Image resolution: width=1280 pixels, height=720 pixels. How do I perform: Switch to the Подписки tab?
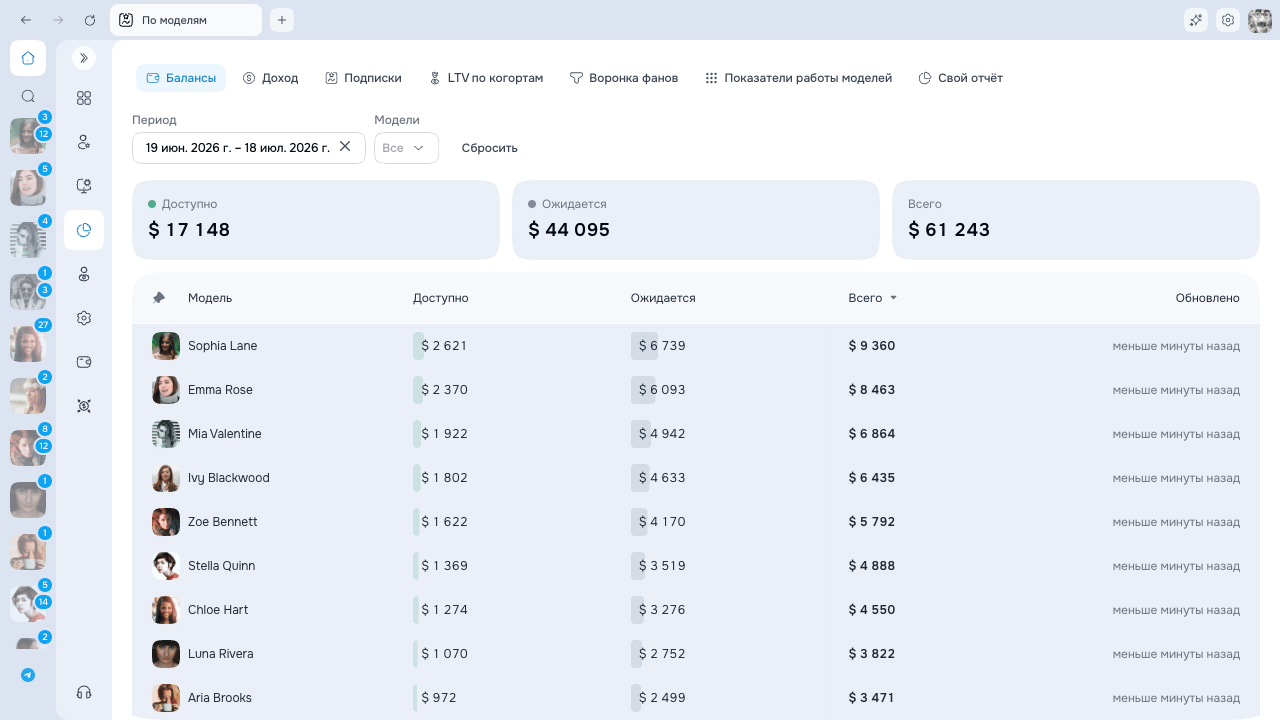[364, 78]
